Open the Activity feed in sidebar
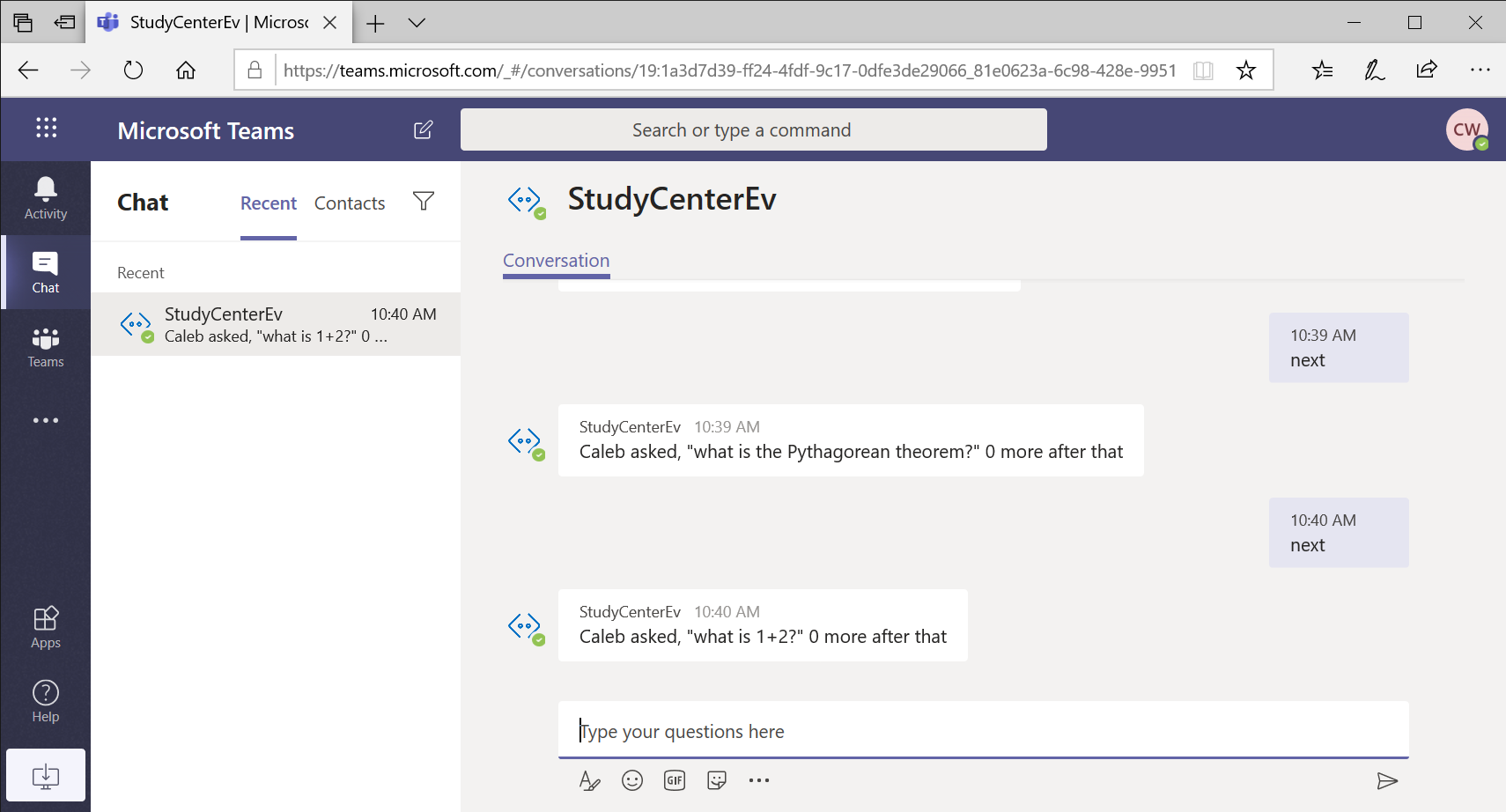The image size is (1506, 812). (46, 198)
